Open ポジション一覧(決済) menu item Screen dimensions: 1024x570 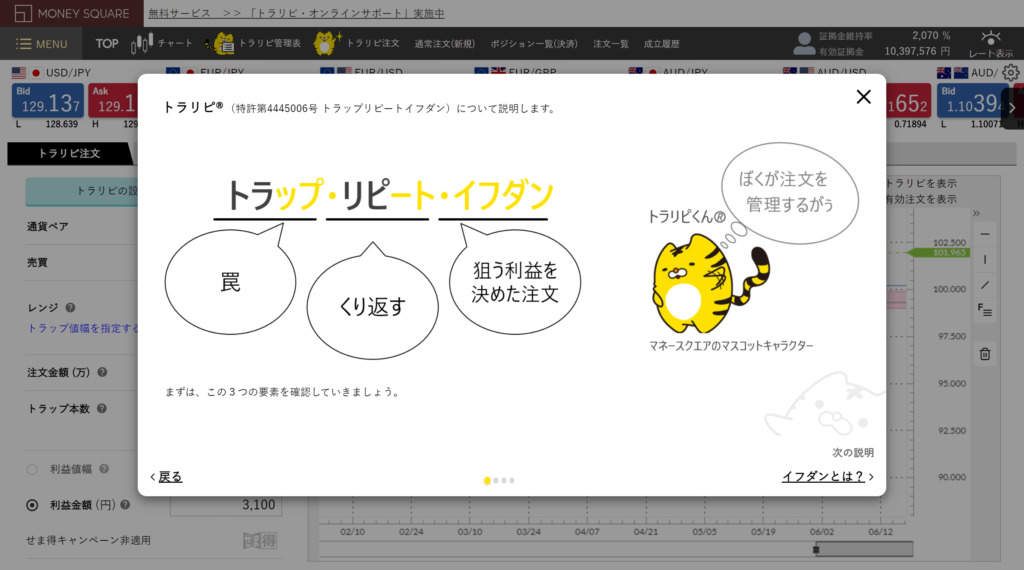(x=534, y=44)
